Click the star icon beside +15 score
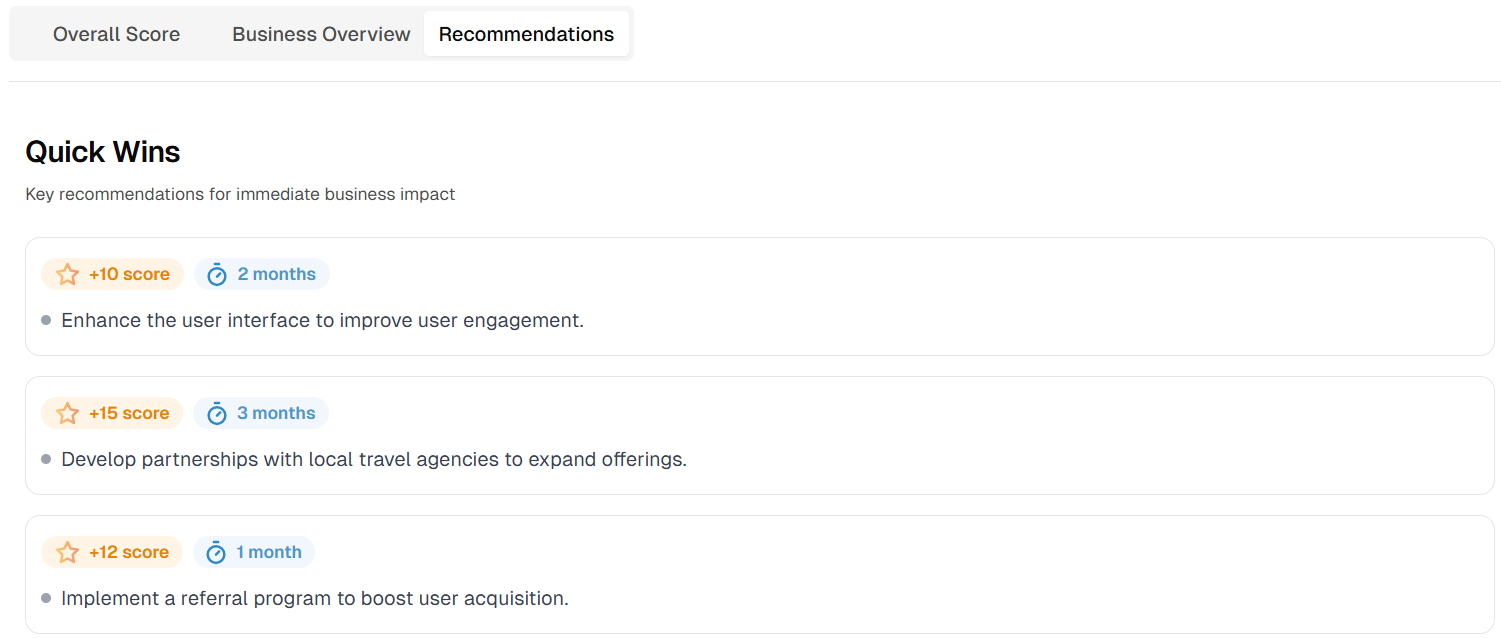This screenshot has width=1501, height=638. (x=67, y=413)
